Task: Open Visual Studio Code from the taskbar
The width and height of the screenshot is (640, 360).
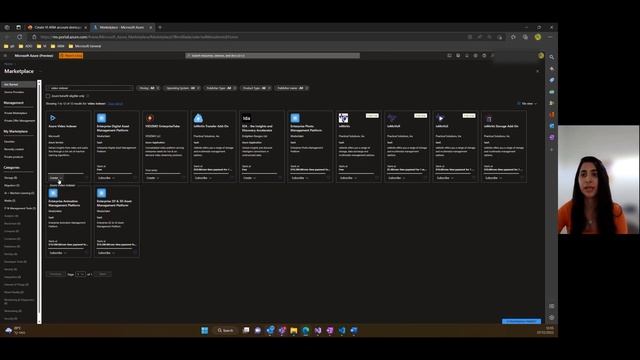Action: 342,330
